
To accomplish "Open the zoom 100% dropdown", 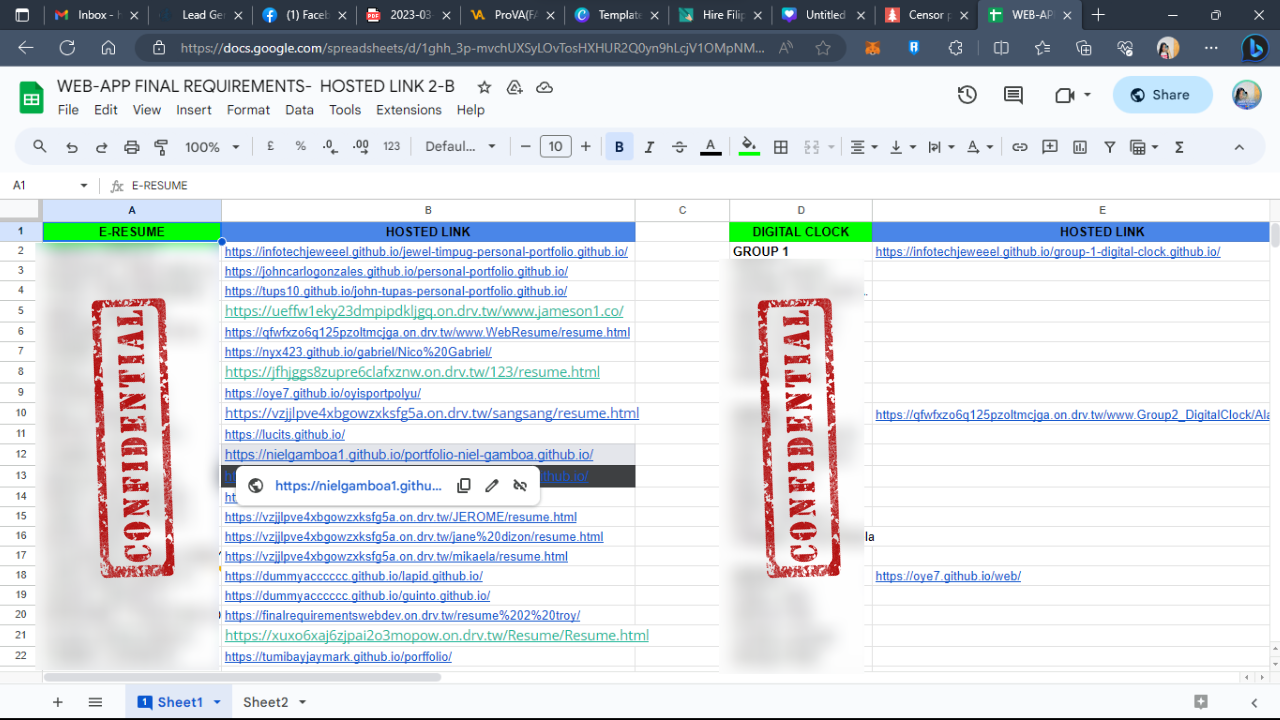I will click(x=212, y=147).
